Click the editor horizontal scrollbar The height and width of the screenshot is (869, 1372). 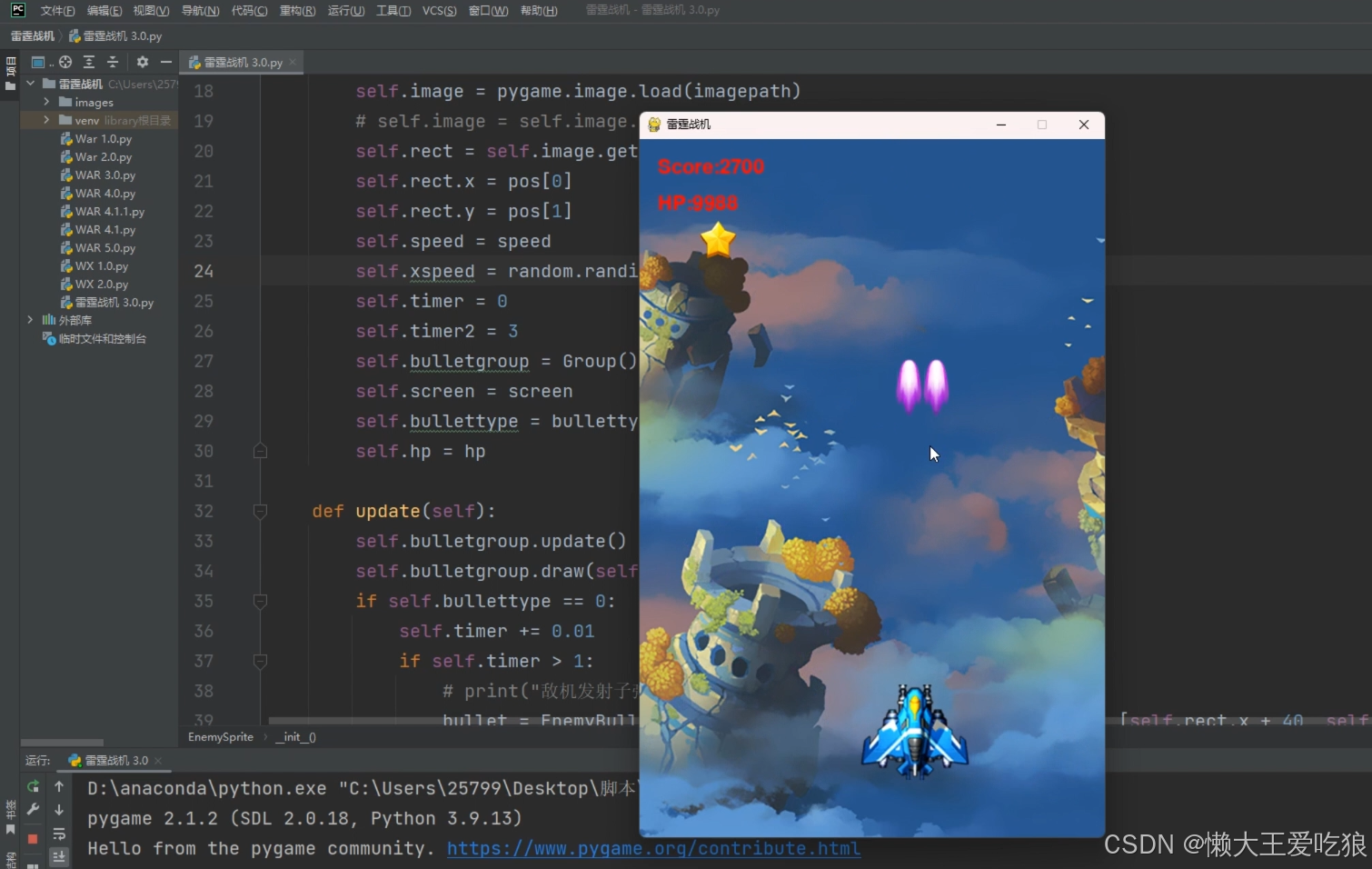pos(454,721)
